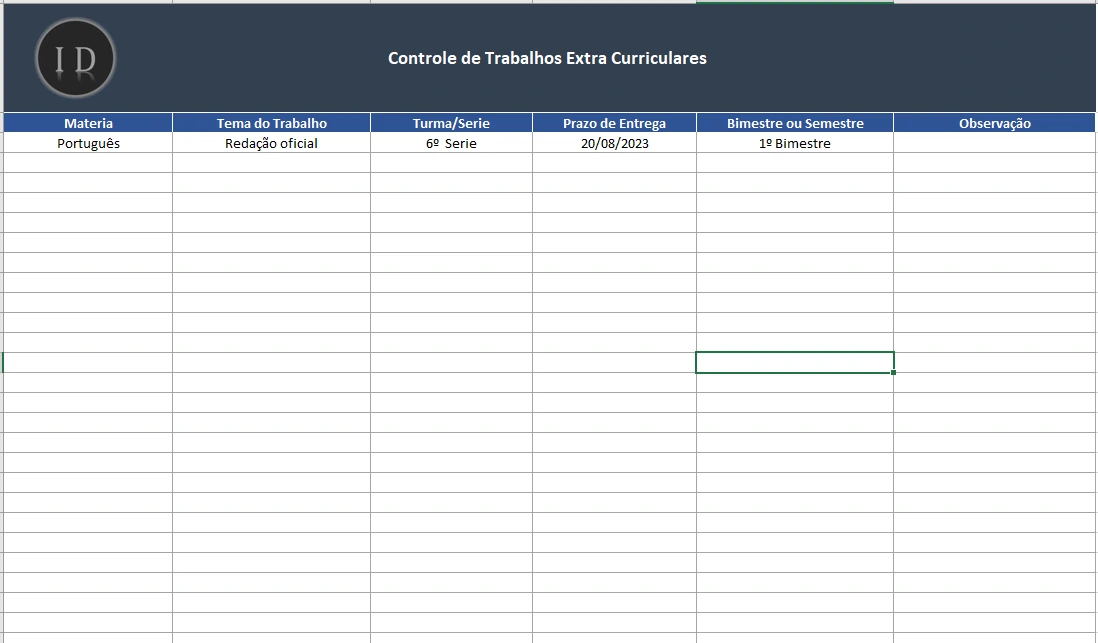Screen dimensions: 1098x643
Task: Select the 'Bimestre ou Semestre' header cell
Action: (795, 123)
